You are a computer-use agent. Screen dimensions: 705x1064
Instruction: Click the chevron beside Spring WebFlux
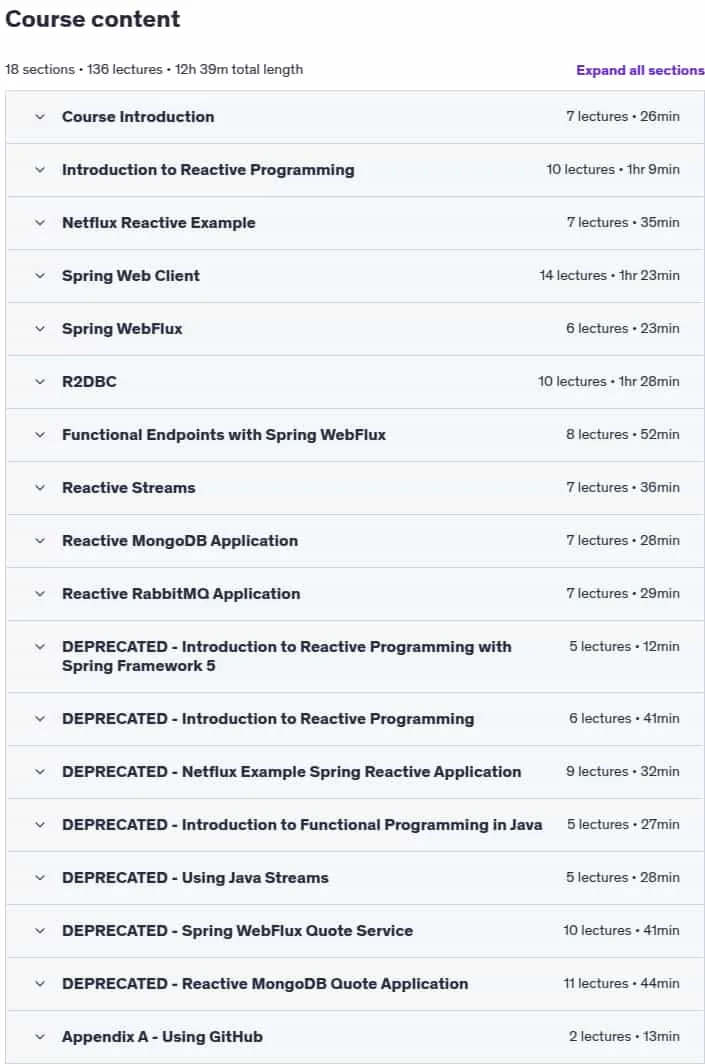point(40,328)
